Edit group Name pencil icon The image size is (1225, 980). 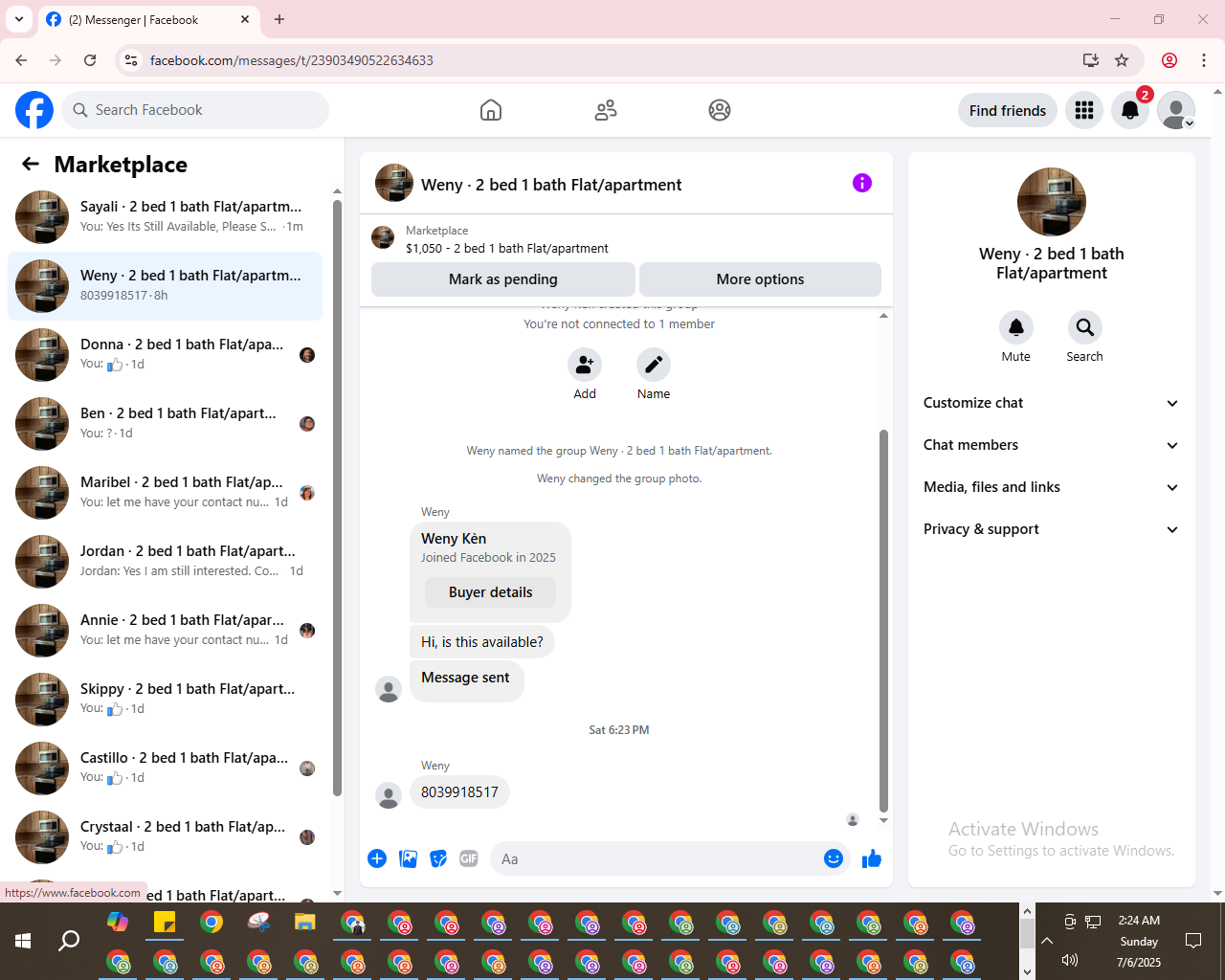pos(654,365)
